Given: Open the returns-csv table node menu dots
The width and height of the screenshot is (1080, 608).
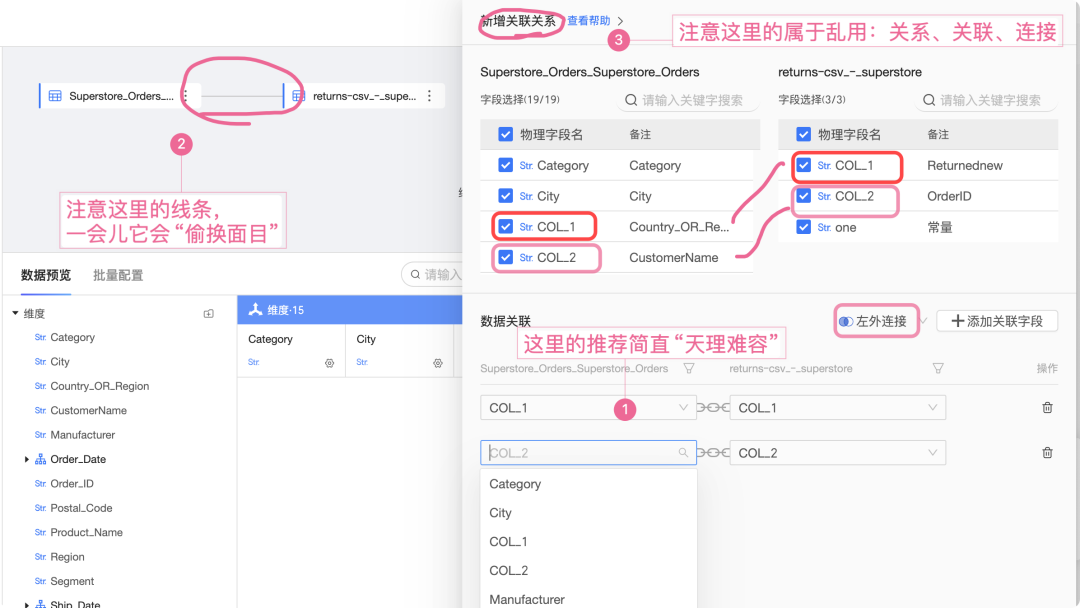Looking at the screenshot, I should (429, 96).
